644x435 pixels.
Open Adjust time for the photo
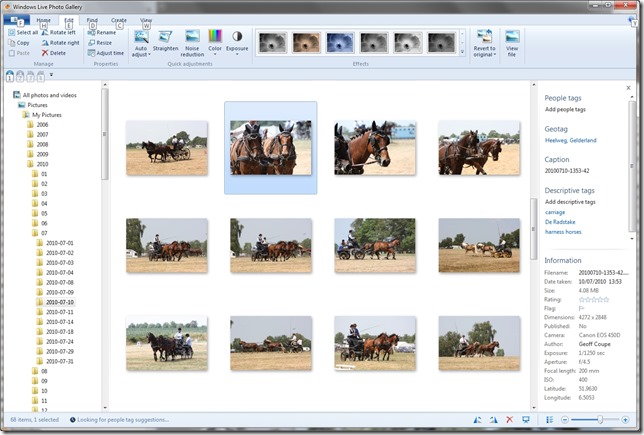click(x=106, y=53)
